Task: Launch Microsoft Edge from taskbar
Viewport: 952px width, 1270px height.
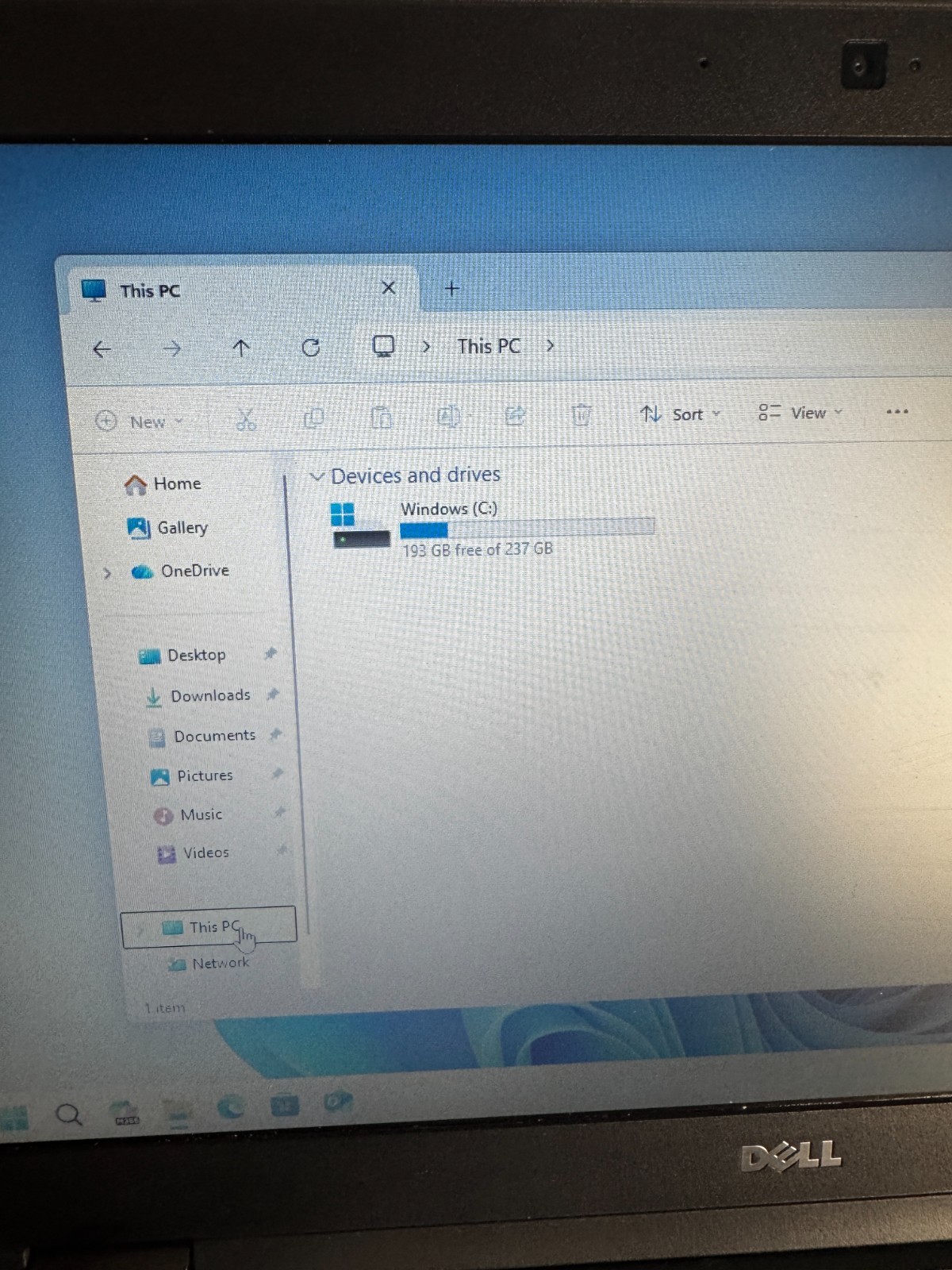Action: 231,1106
